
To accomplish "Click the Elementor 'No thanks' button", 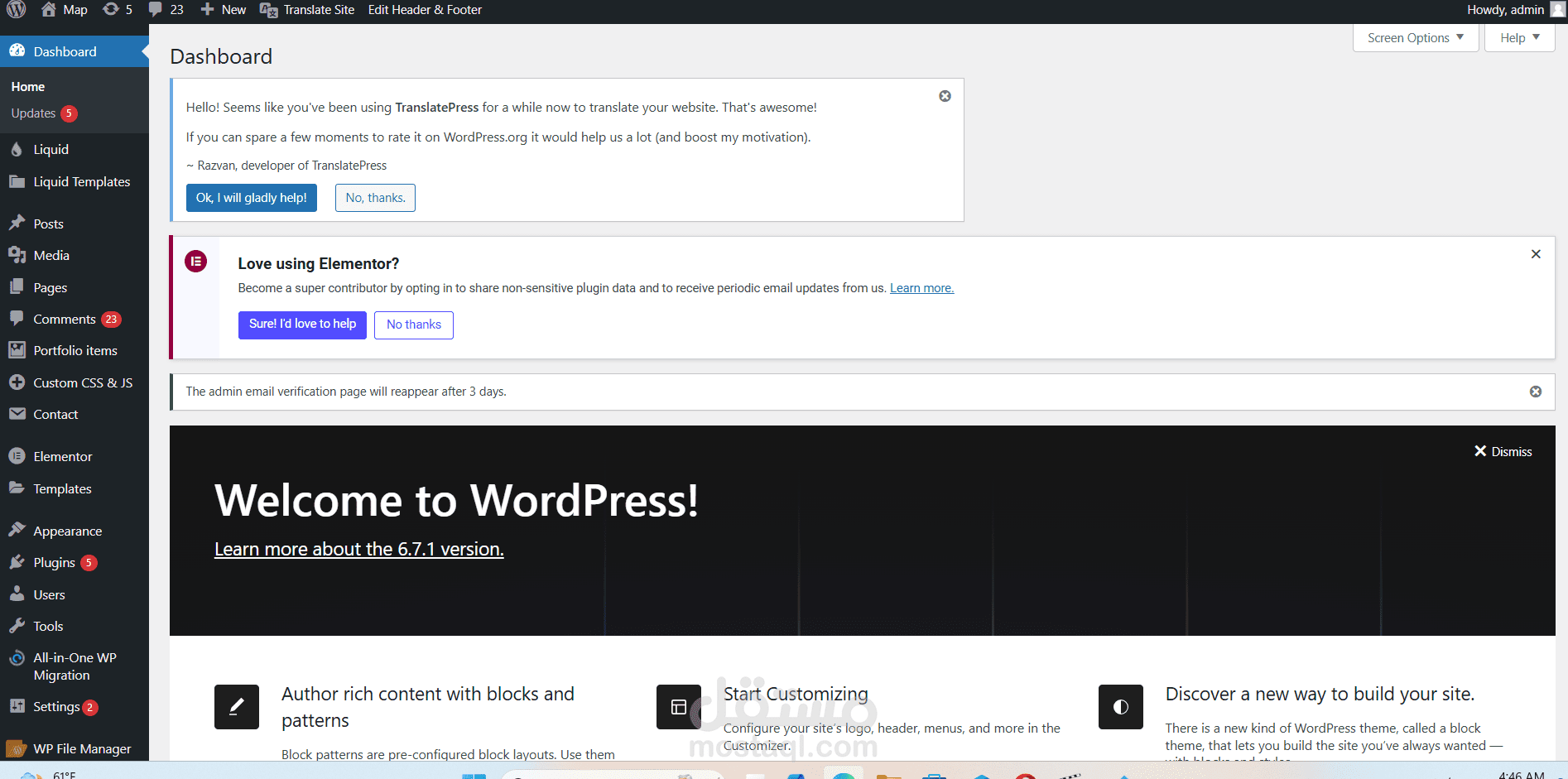I will [x=414, y=325].
